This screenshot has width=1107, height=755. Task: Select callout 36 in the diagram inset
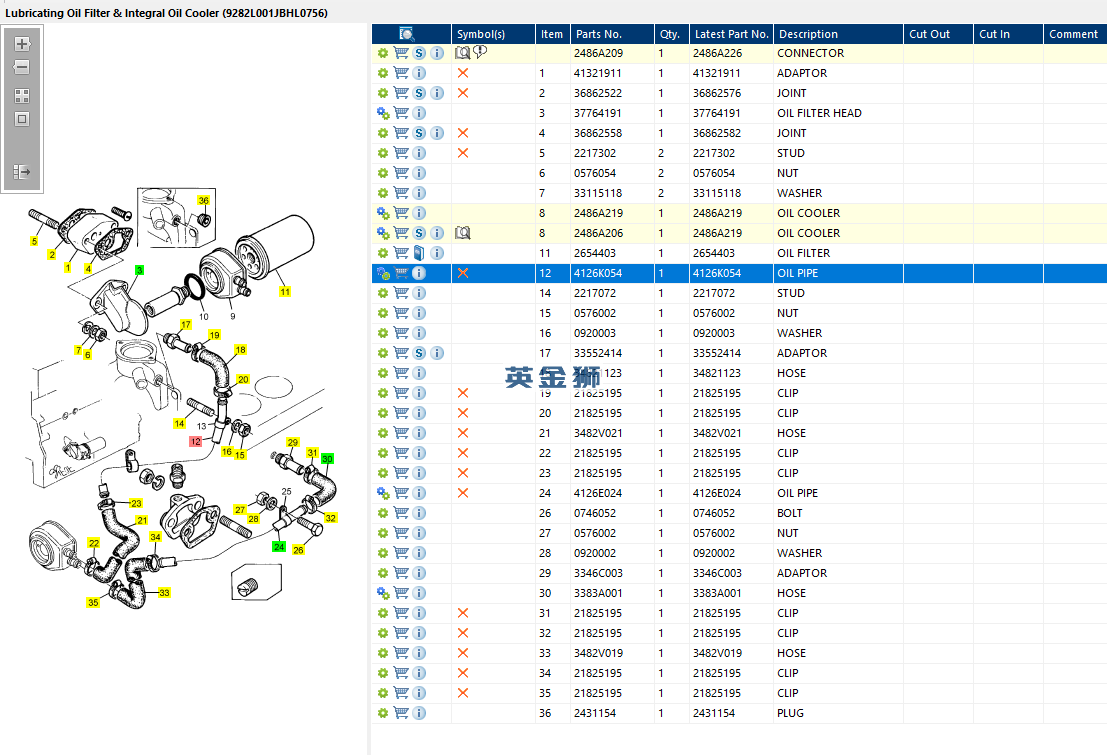click(203, 201)
